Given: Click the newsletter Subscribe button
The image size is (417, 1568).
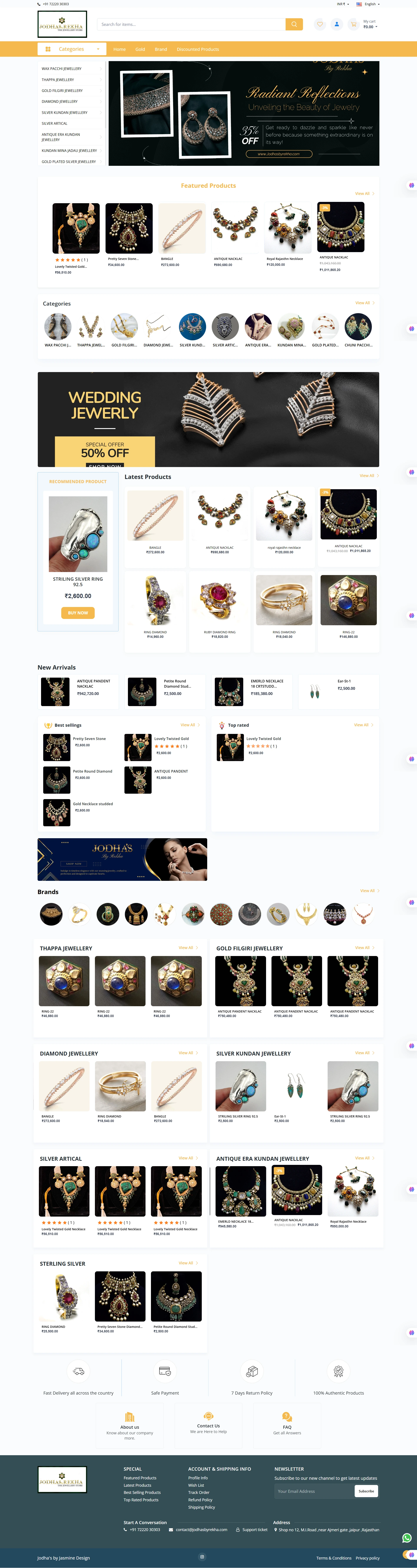Looking at the screenshot, I should (366, 1491).
